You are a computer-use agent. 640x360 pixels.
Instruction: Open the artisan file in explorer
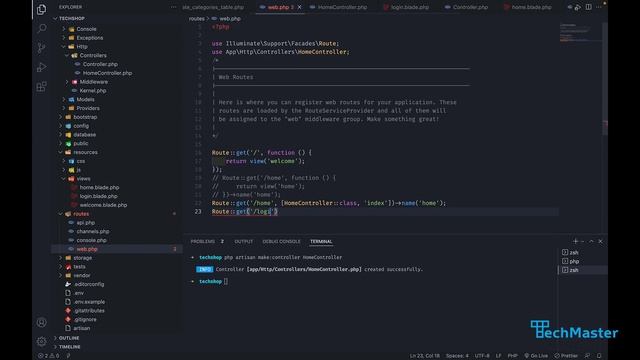click(82, 328)
